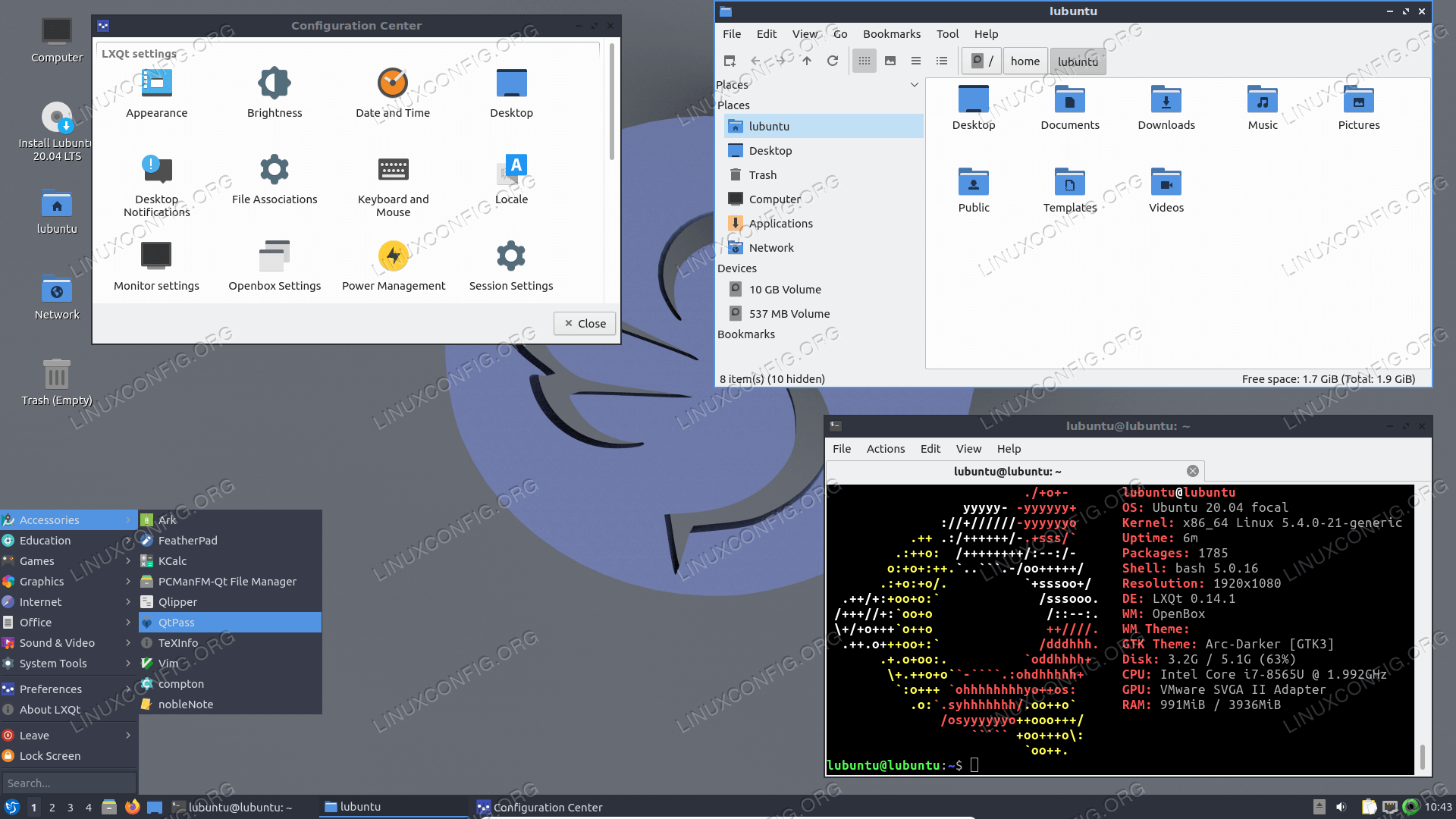Select the 10 GB Volume device
The image size is (1456, 819).
coord(824,290)
